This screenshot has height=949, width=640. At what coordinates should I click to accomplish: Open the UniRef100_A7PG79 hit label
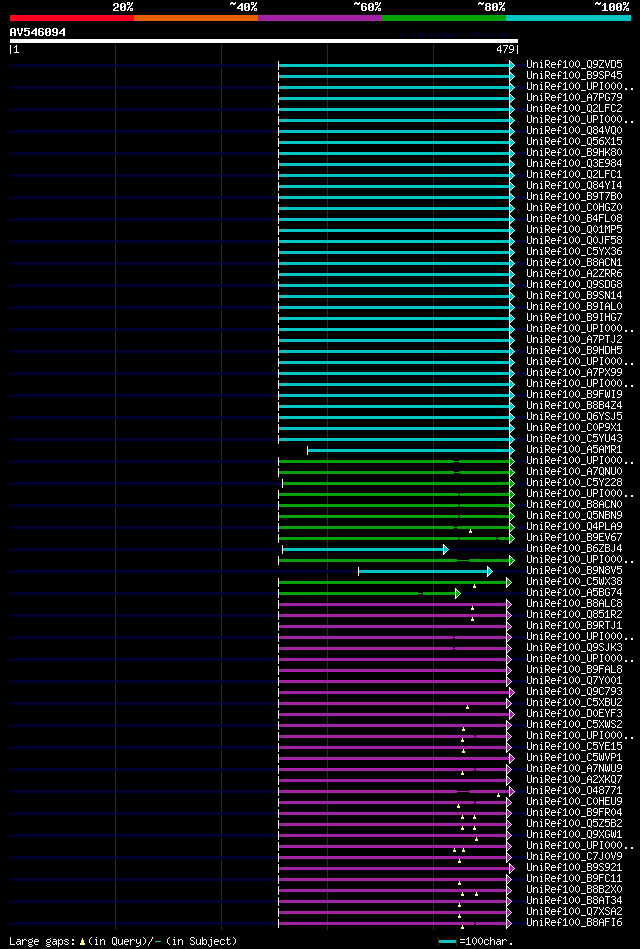[x=575, y=97]
